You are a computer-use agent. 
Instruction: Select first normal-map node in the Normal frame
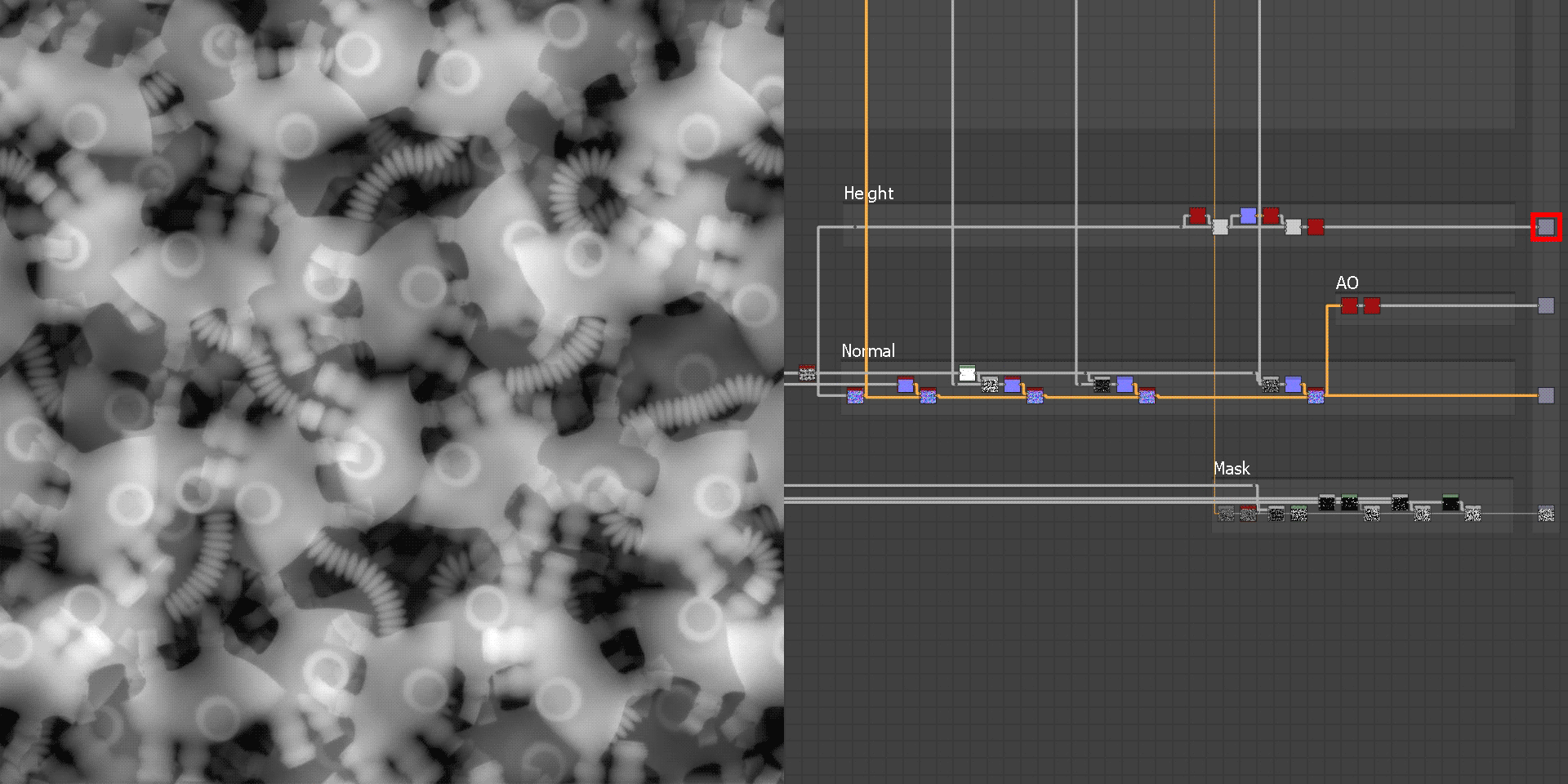[855, 395]
